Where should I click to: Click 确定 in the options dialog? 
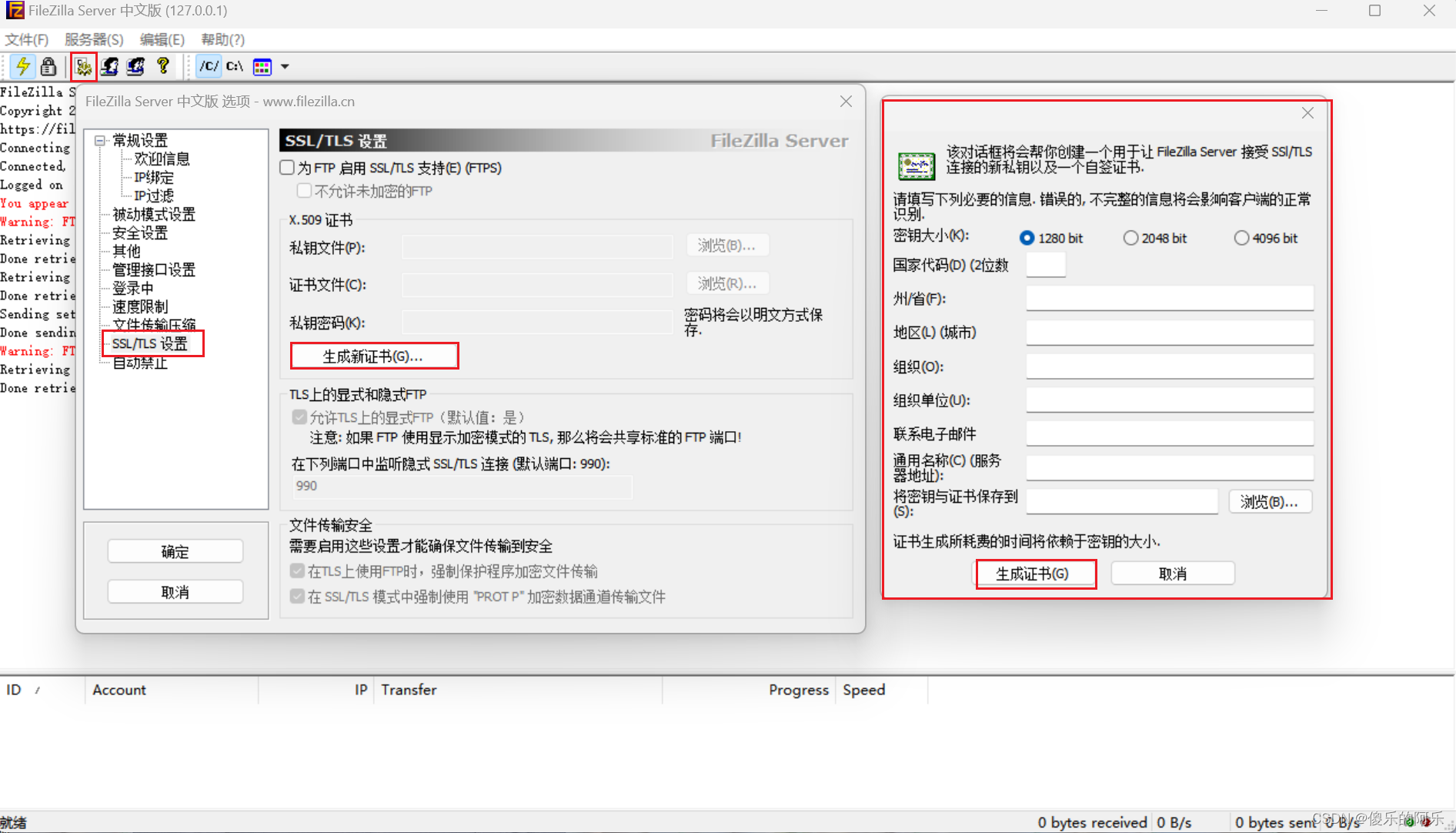pos(175,551)
